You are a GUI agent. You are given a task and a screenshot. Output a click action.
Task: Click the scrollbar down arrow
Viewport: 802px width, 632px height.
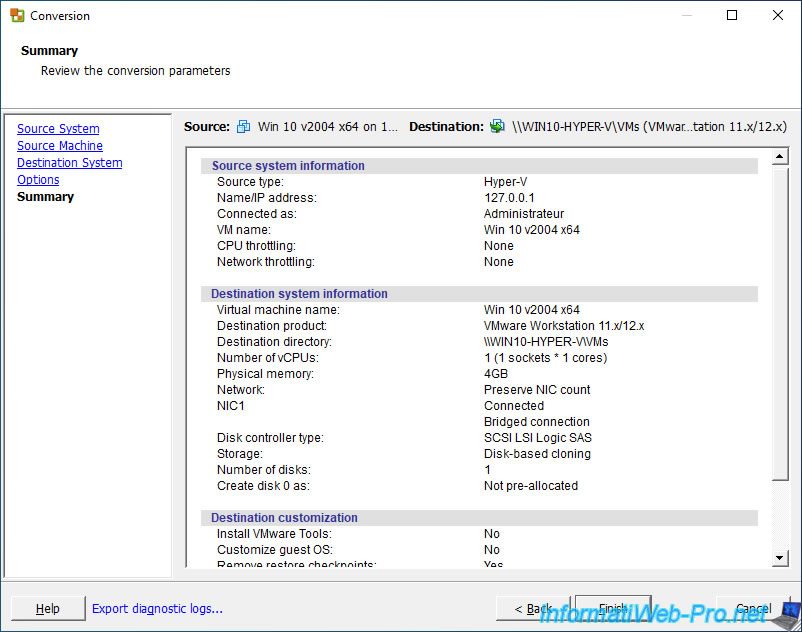click(x=779, y=557)
